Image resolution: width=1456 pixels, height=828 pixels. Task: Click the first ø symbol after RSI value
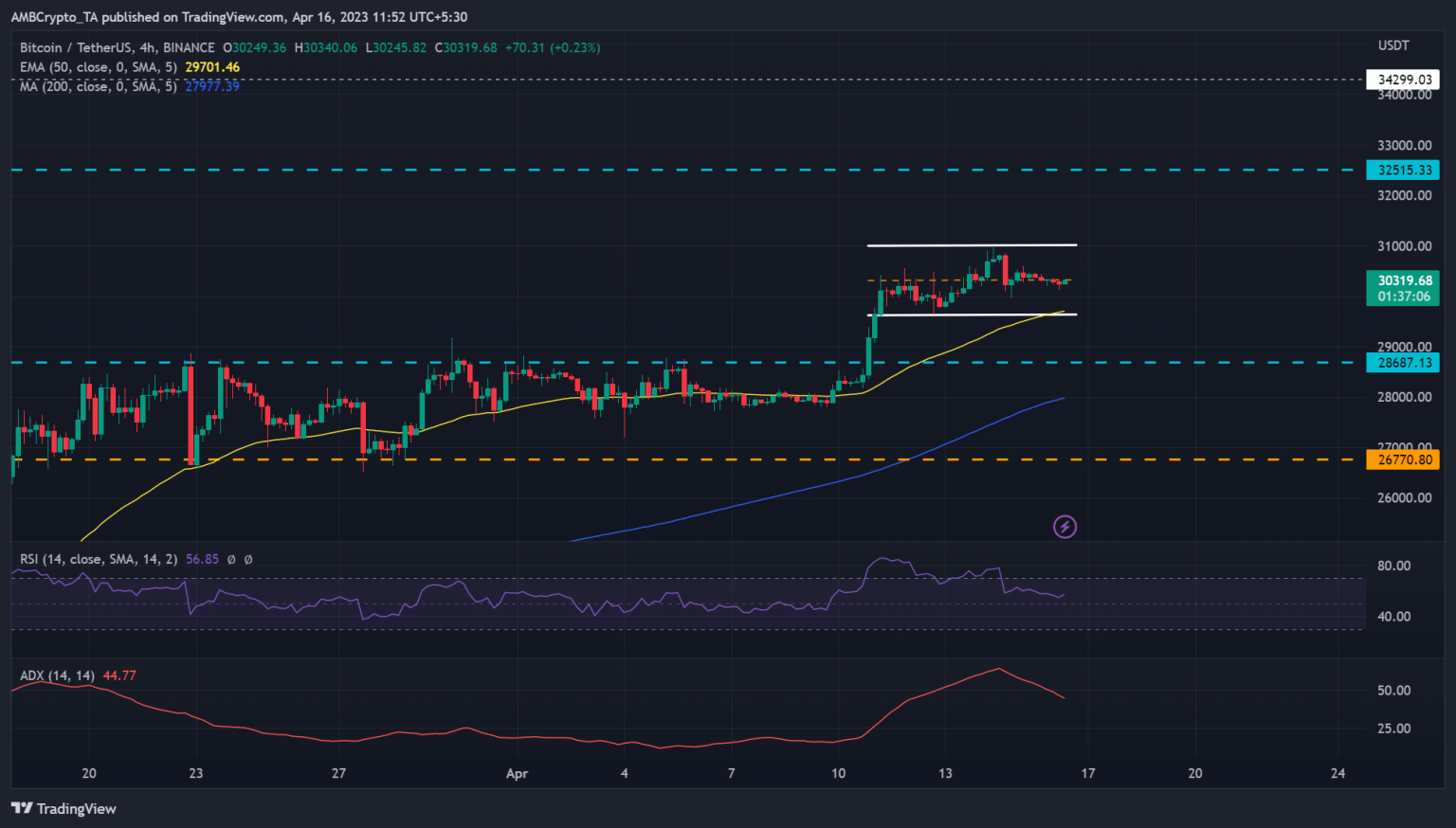point(231,560)
